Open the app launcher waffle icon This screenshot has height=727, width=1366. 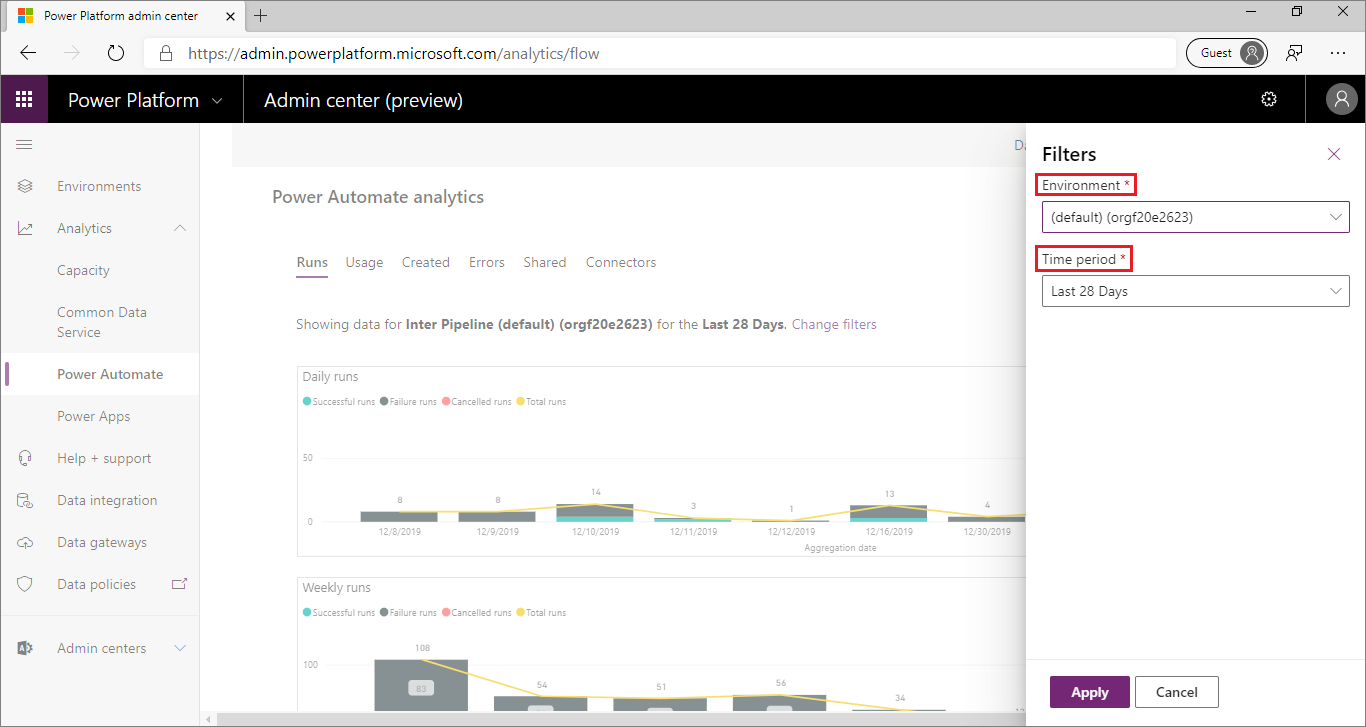25,100
